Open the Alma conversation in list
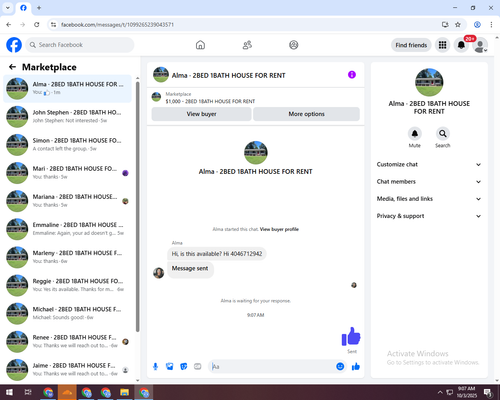The image size is (500, 400). [x=67, y=89]
